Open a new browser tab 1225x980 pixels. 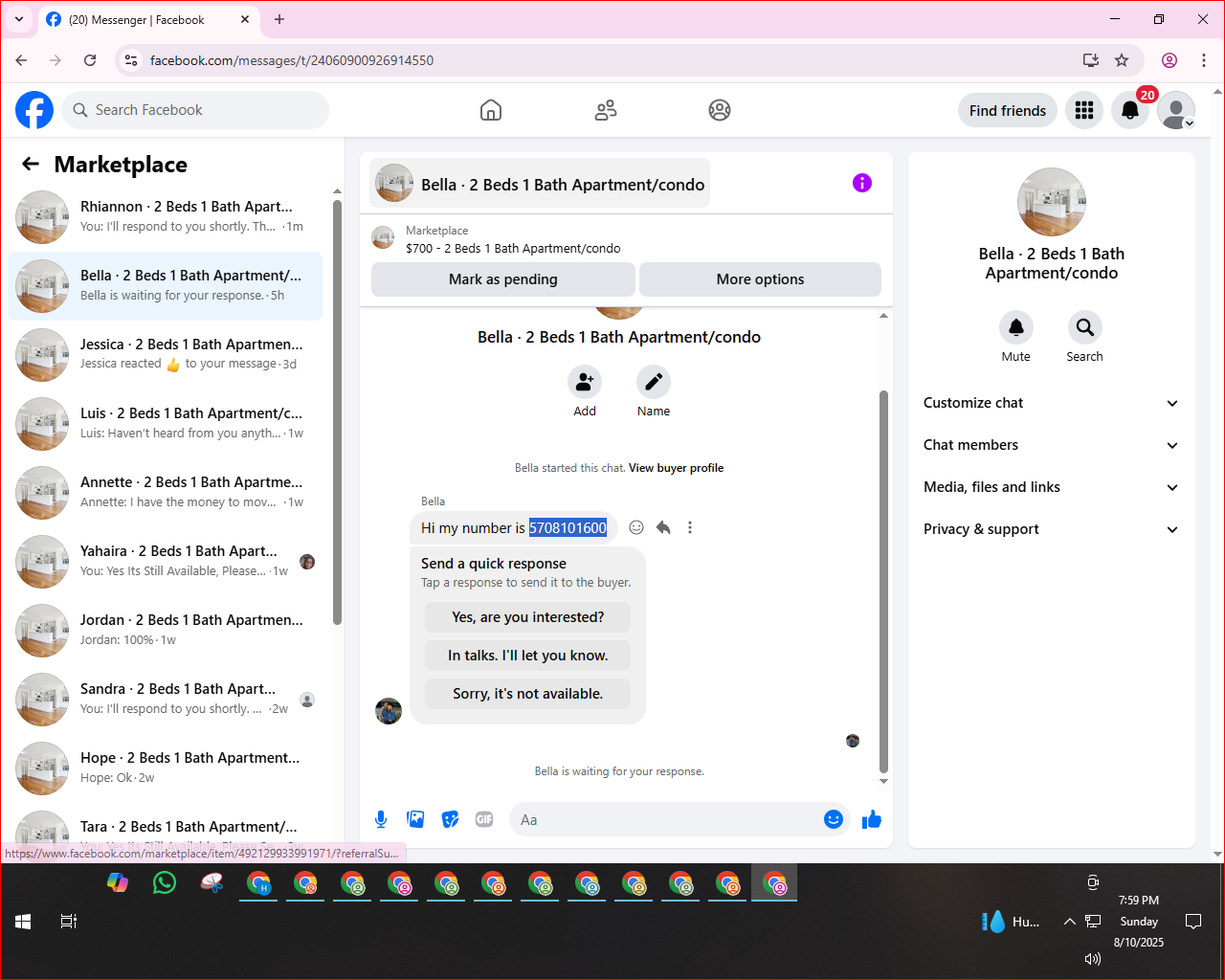[279, 19]
